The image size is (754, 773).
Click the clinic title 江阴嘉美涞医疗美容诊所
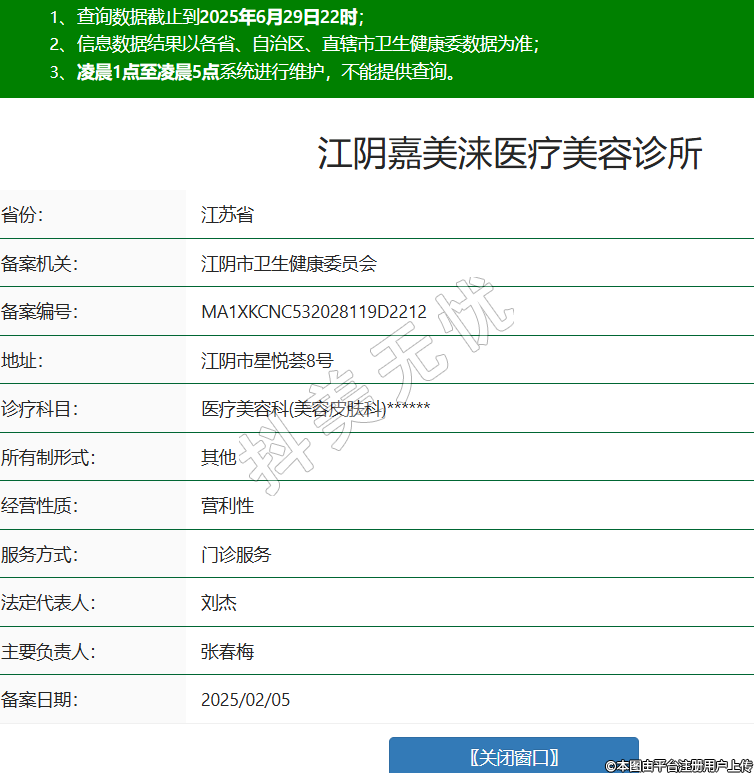[x=510, y=154]
